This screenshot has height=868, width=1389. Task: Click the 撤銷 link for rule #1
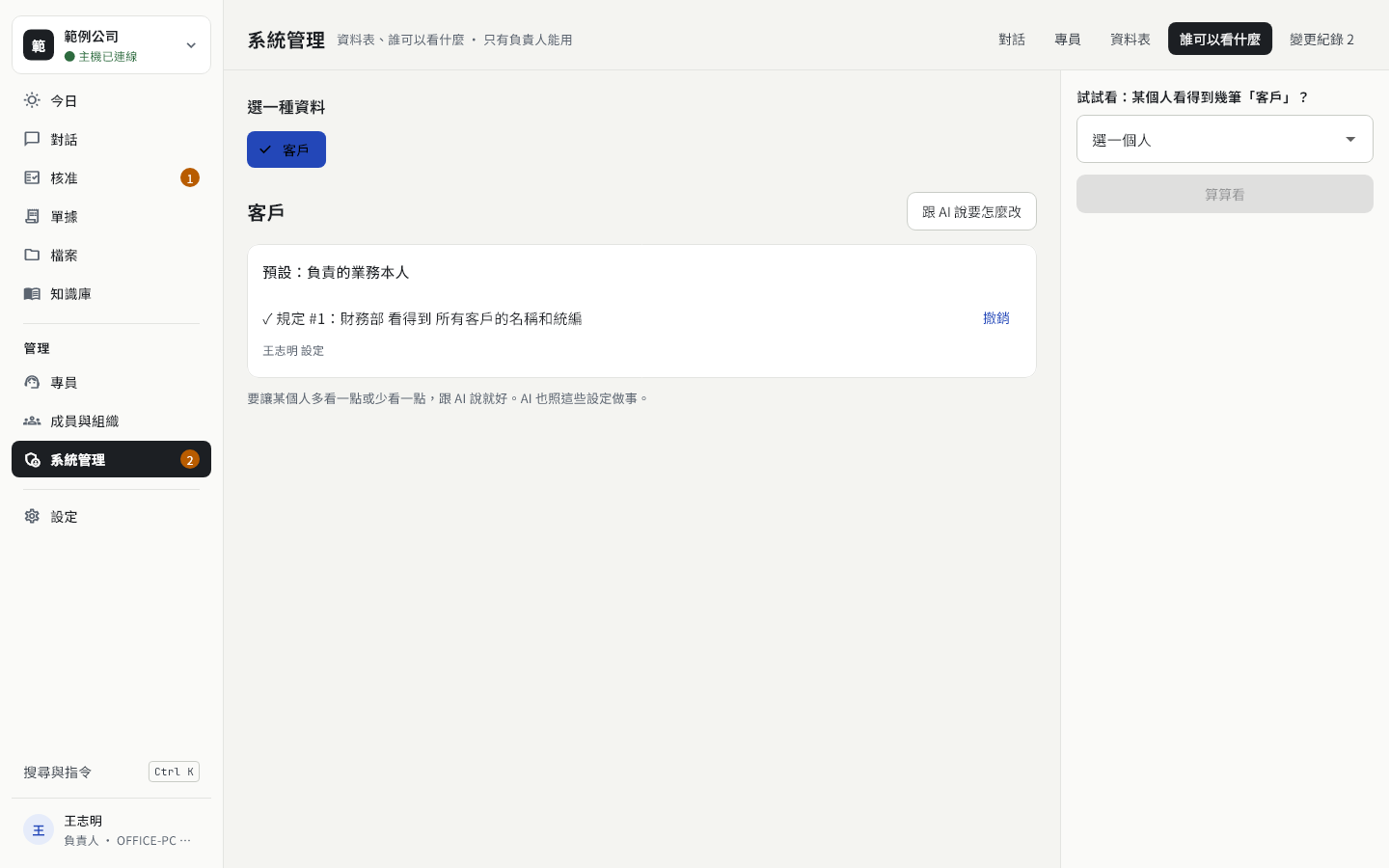pyautogui.click(x=996, y=318)
